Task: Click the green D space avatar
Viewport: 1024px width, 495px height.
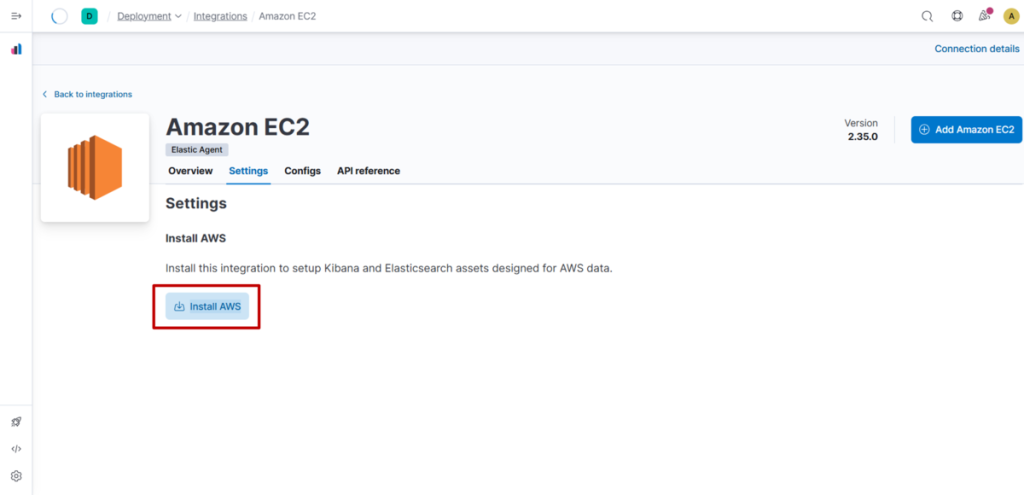Action: point(89,16)
